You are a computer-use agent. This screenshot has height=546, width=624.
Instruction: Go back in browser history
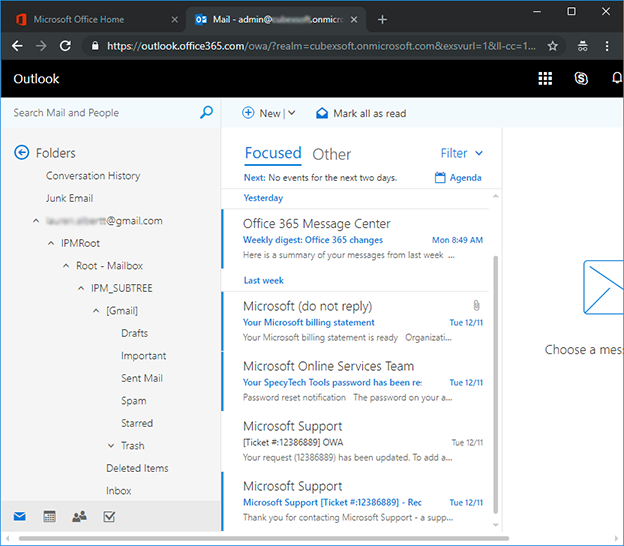[x=17, y=46]
